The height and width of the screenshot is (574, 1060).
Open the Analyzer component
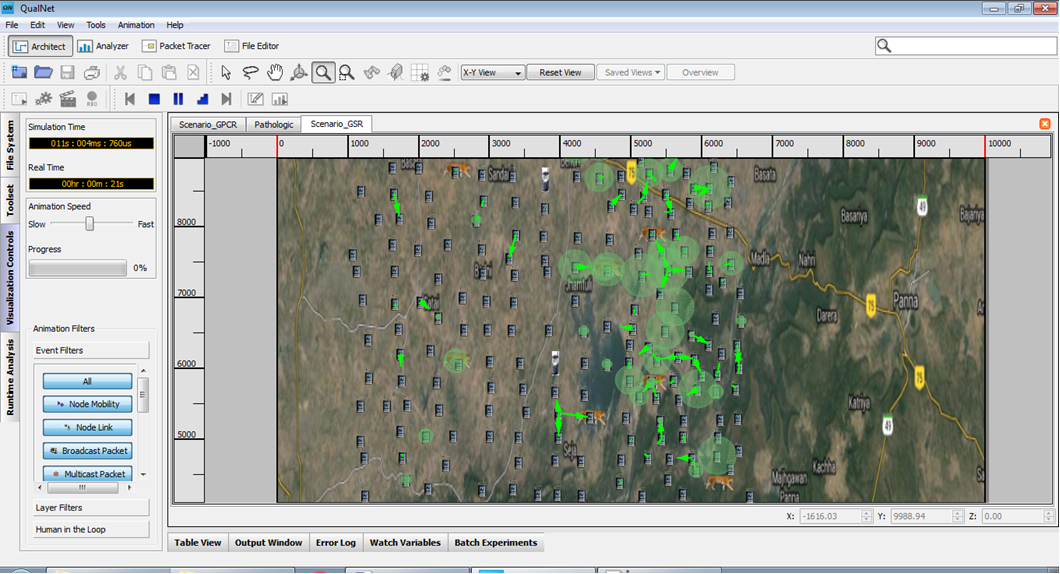[104, 46]
